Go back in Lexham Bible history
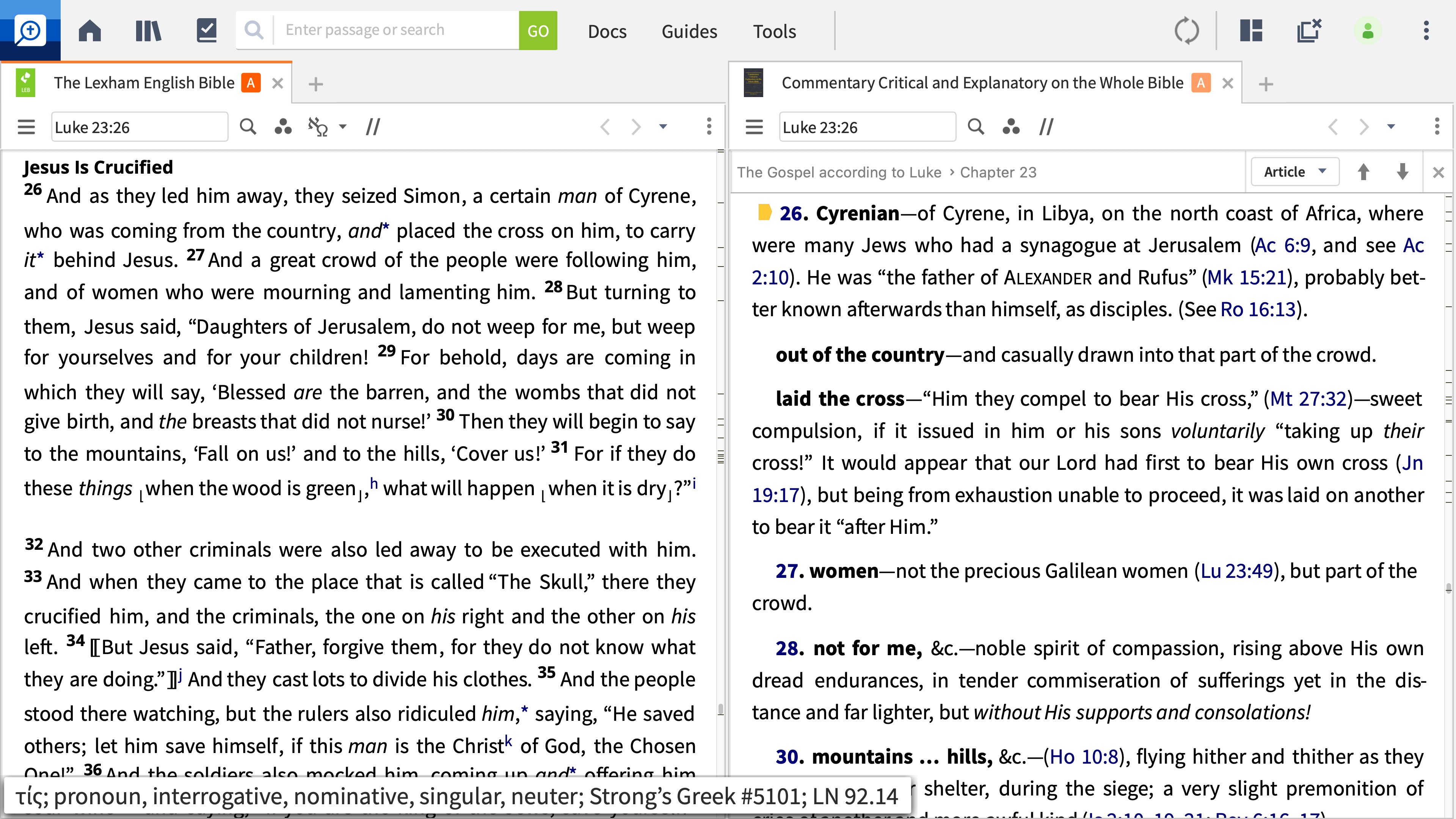1456x819 pixels. click(x=605, y=127)
